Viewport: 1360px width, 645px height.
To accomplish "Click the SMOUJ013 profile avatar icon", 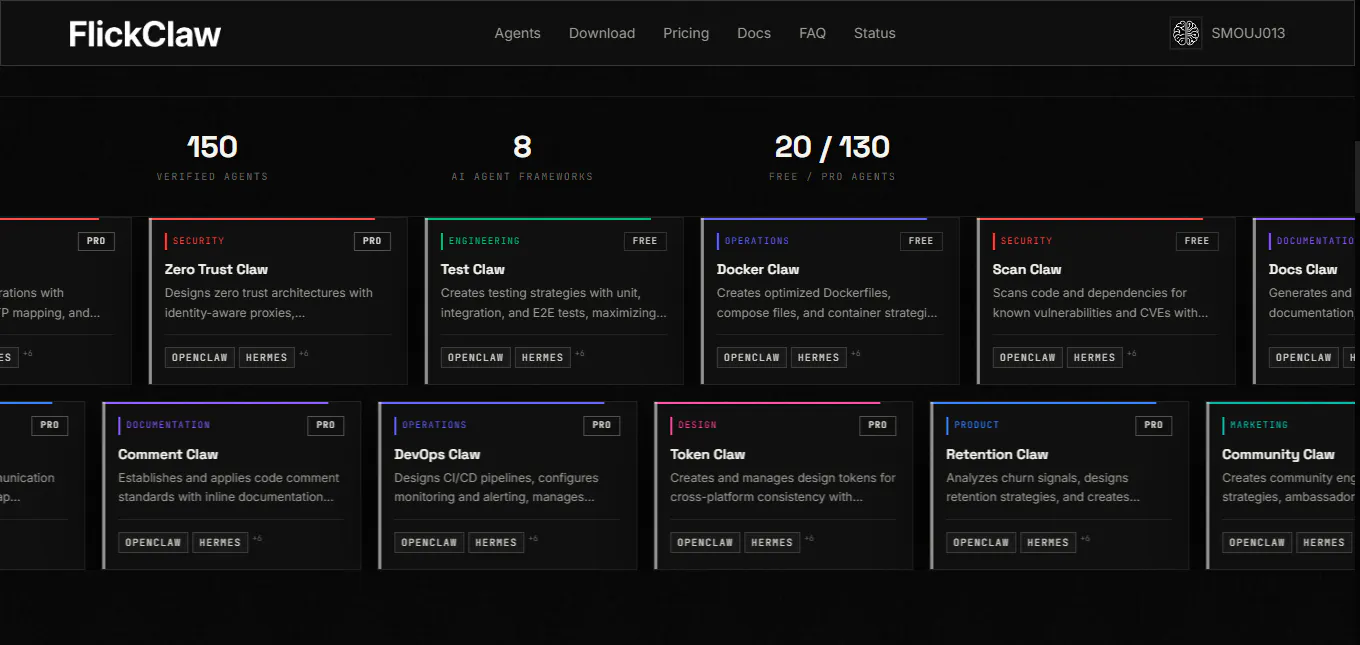I will click(1186, 33).
